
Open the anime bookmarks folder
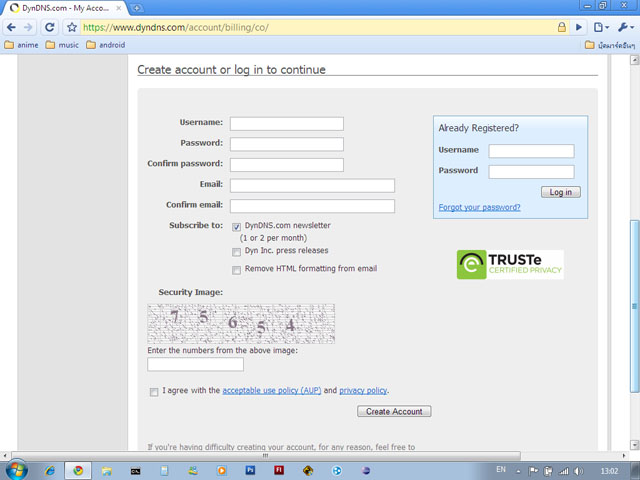tap(21, 45)
